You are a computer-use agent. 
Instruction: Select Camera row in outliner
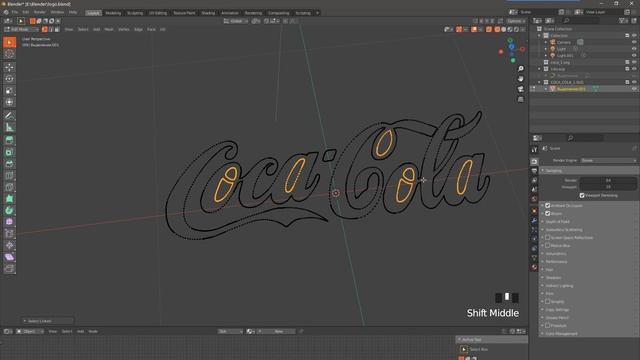(564, 42)
